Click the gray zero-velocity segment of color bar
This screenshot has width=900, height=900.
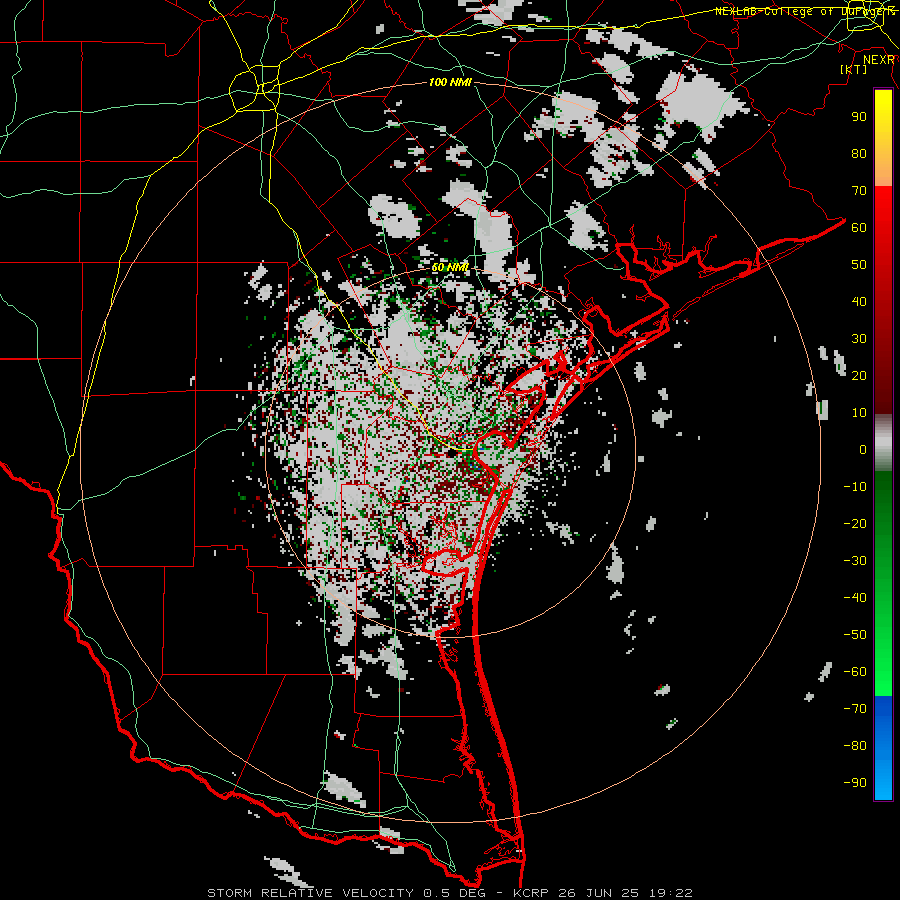tap(883, 443)
